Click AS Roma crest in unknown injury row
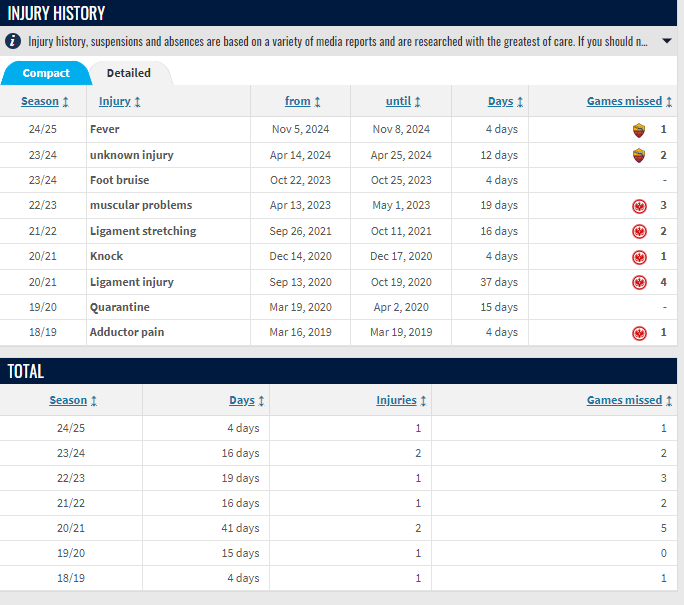This screenshot has width=684, height=605. click(639, 155)
